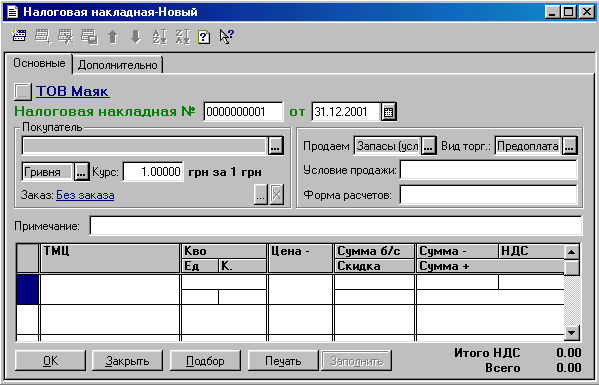The height and width of the screenshot is (385, 599).
Task: Open buyer selection ellipsis button
Action: point(276,146)
